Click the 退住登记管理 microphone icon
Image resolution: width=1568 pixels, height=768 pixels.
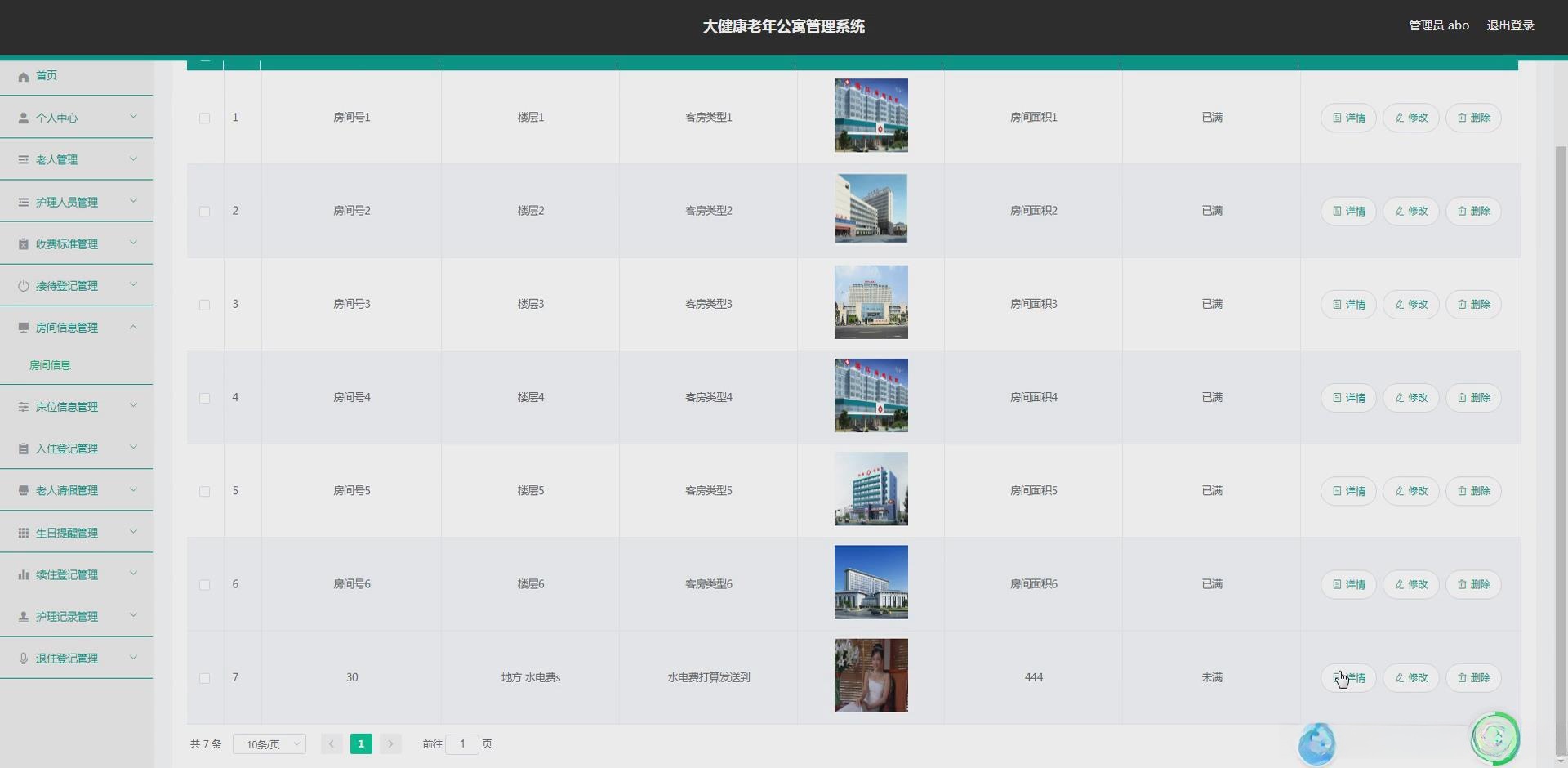point(23,658)
